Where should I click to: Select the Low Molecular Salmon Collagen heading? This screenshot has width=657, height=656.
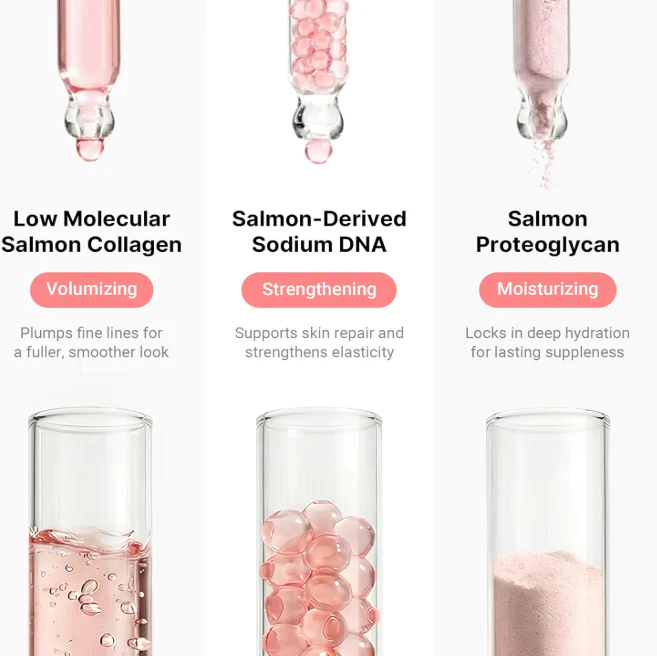point(91,232)
